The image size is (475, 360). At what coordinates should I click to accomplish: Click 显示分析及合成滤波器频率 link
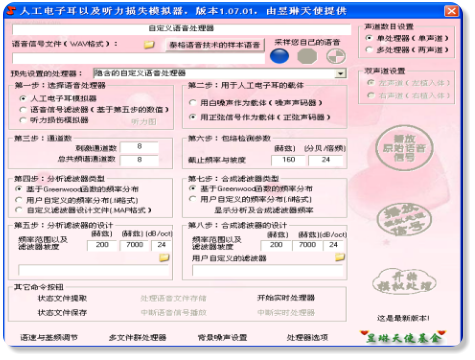(264, 210)
